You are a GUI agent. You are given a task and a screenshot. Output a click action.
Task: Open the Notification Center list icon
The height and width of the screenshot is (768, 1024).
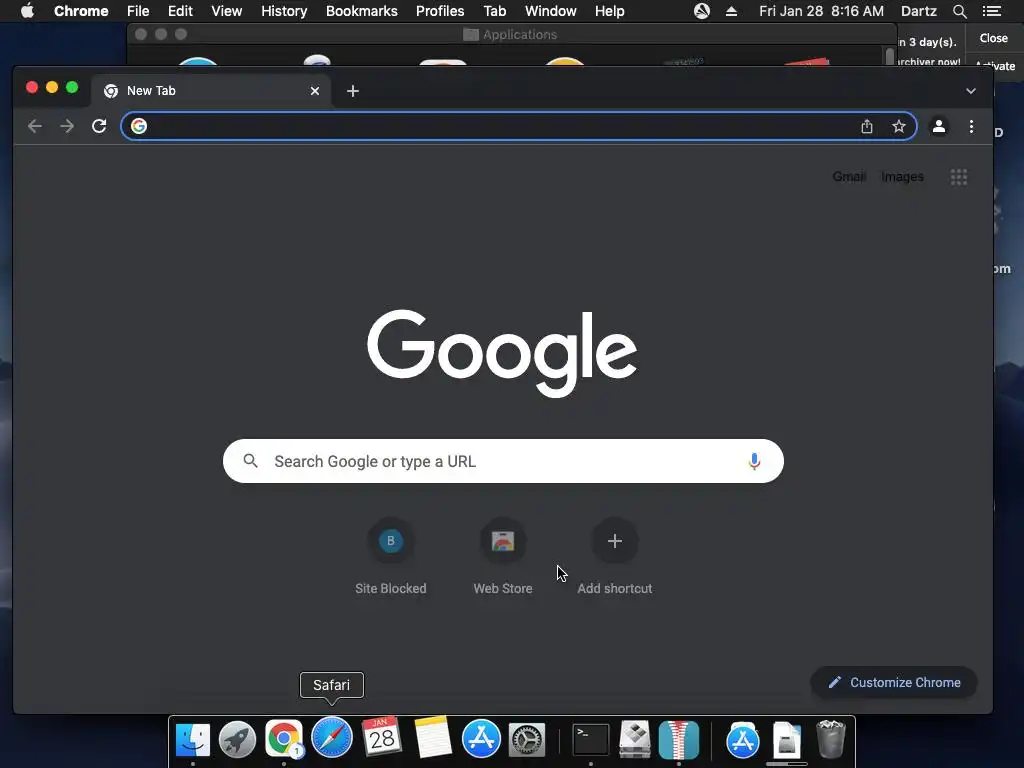[x=991, y=11]
